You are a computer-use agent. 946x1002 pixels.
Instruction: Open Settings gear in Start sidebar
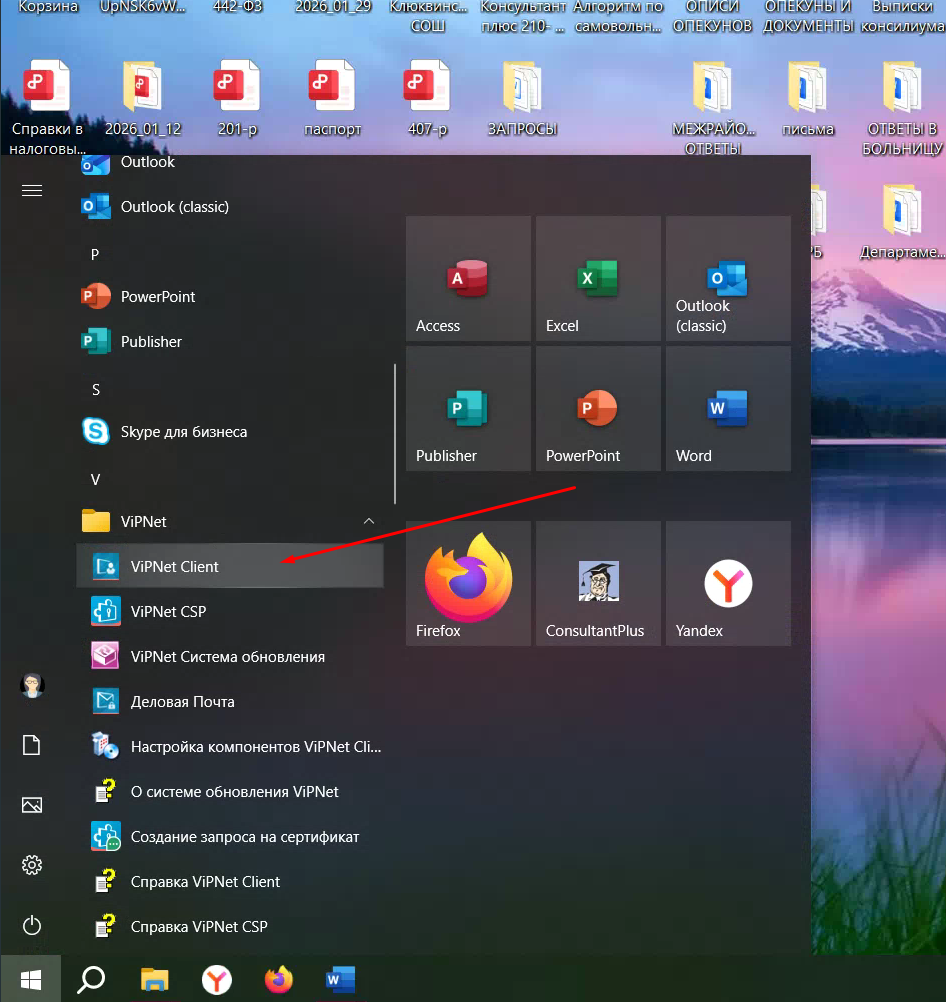click(32, 865)
